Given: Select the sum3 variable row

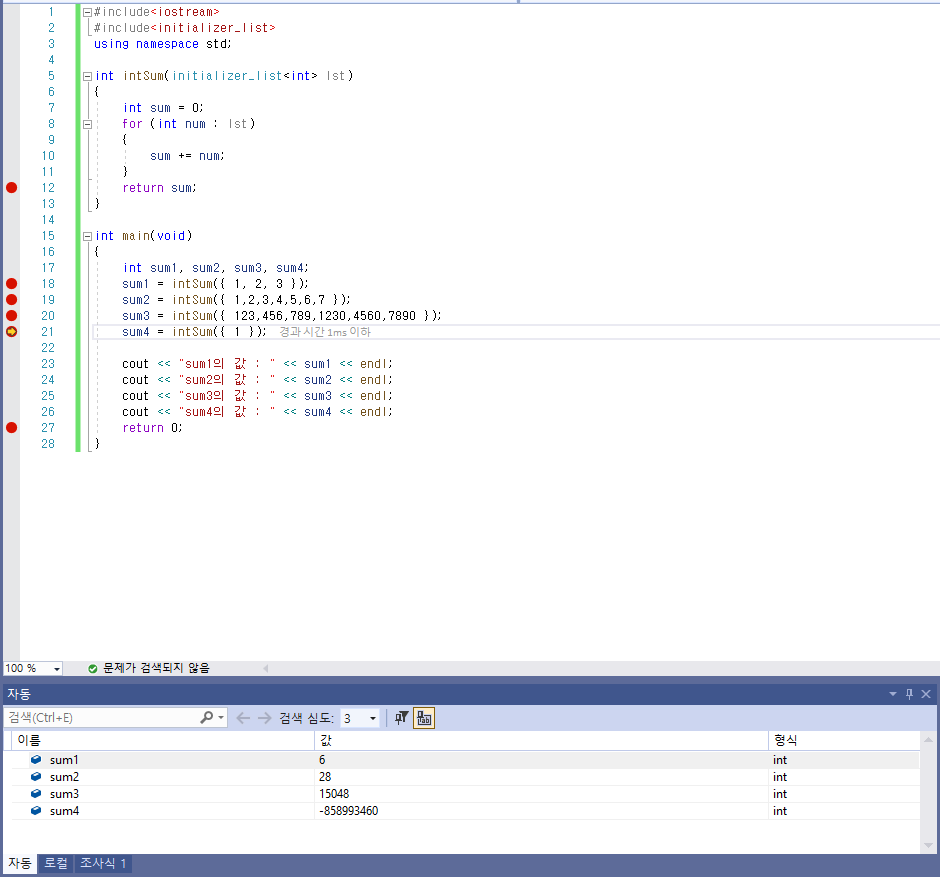Looking at the screenshot, I should [465, 794].
